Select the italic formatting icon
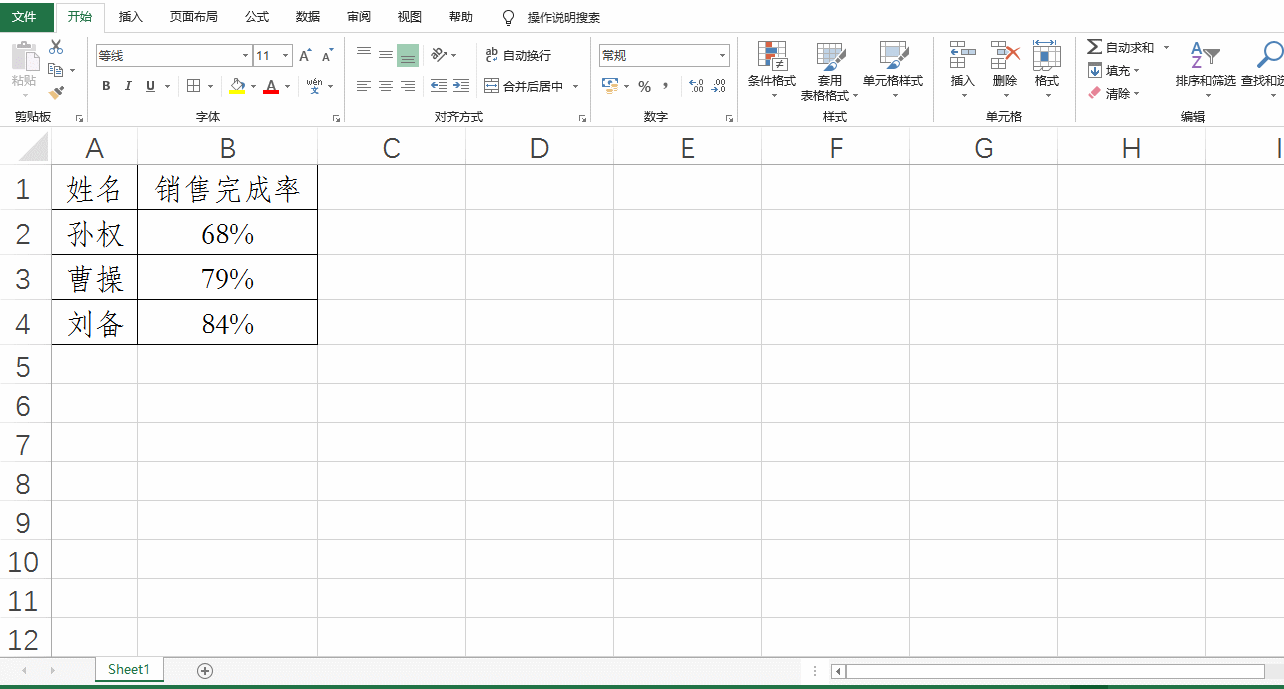This screenshot has height=689, width=1284. (127, 86)
